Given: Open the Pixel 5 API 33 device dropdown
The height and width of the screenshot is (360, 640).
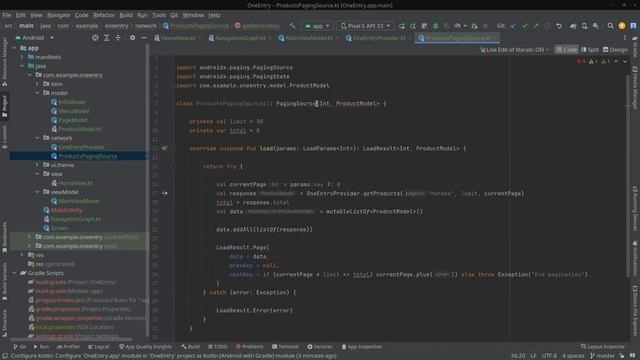Looking at the screenshot, I should click(x=366, y=26).
